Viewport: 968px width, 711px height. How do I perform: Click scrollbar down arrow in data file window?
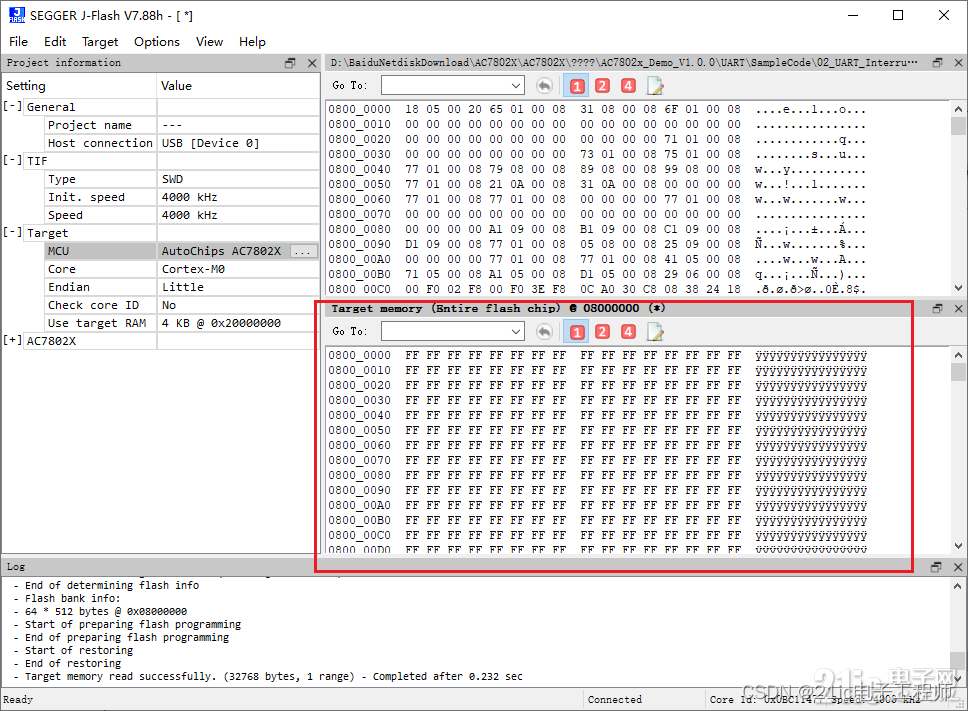[958, 288]
